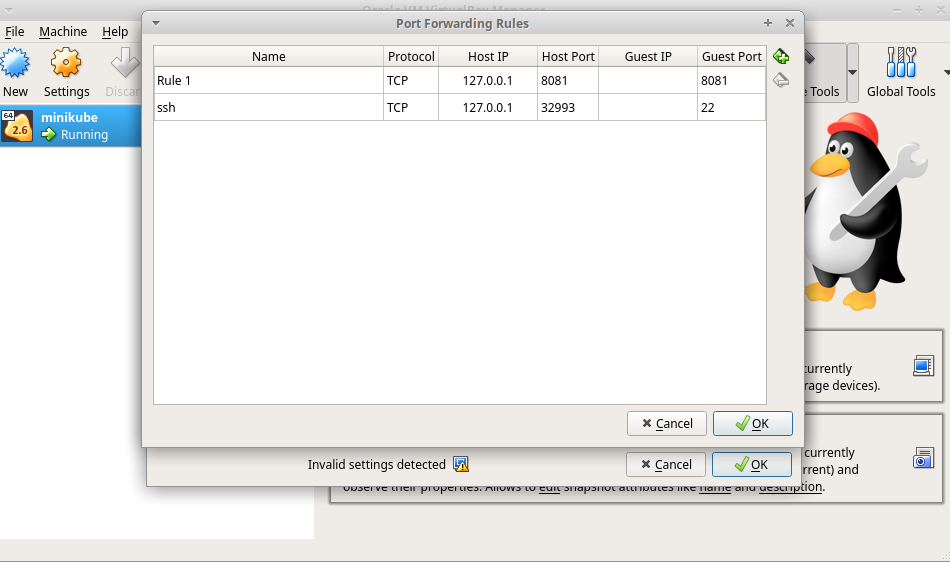Screen dimensions: 950x562
Task: Sort by the Host Port column header
Action: click(568, 56)
